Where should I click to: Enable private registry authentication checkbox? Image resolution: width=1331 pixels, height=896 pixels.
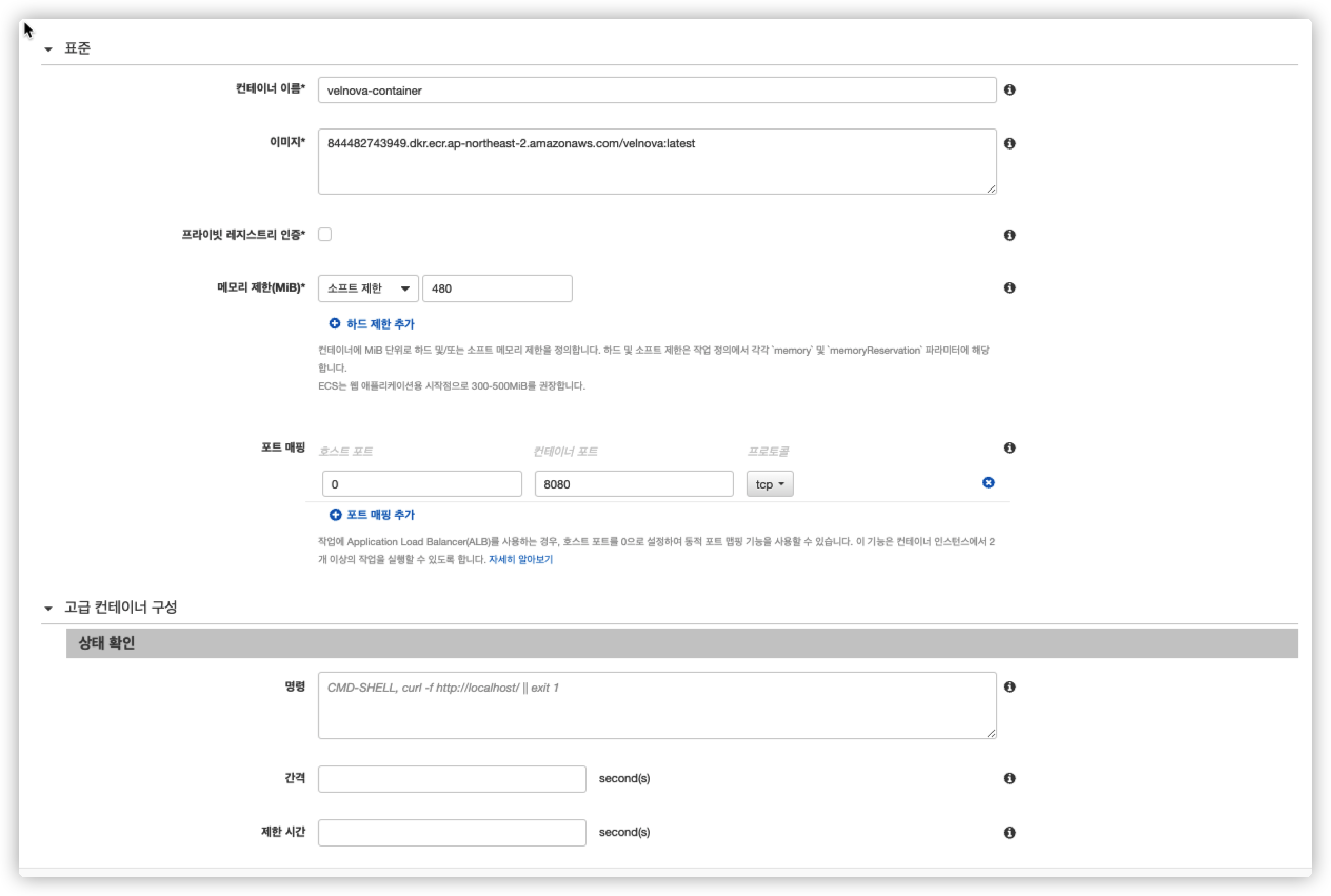325,234
